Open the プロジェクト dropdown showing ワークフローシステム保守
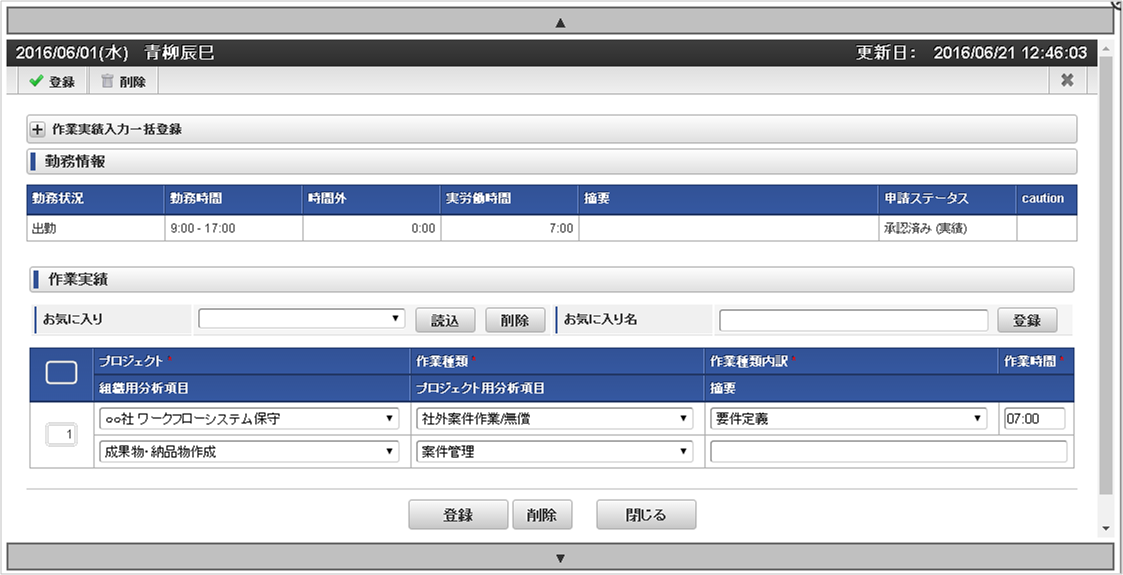 tap(249, 419)
